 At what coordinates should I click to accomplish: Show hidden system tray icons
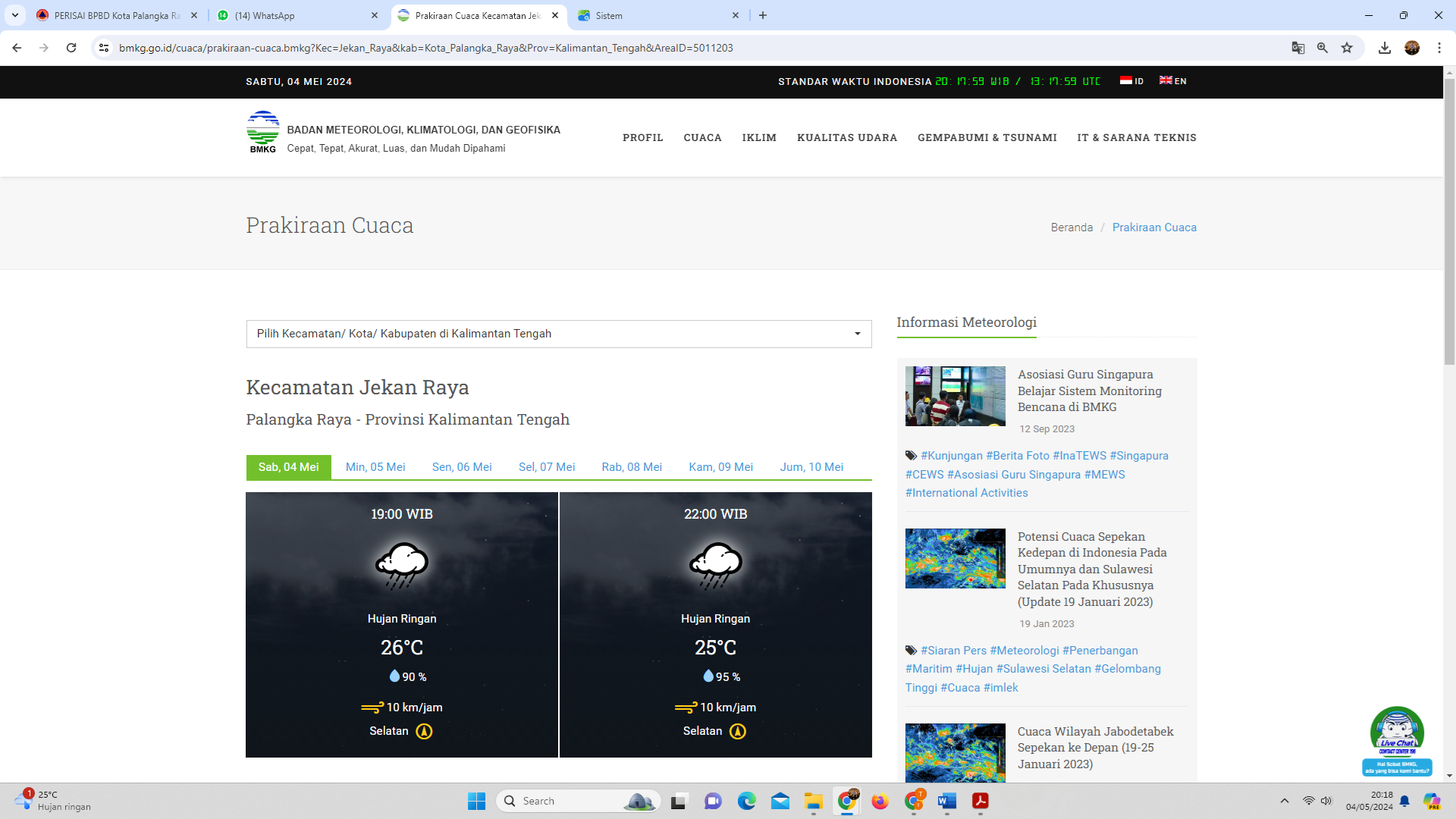(x=1285, y=801)
